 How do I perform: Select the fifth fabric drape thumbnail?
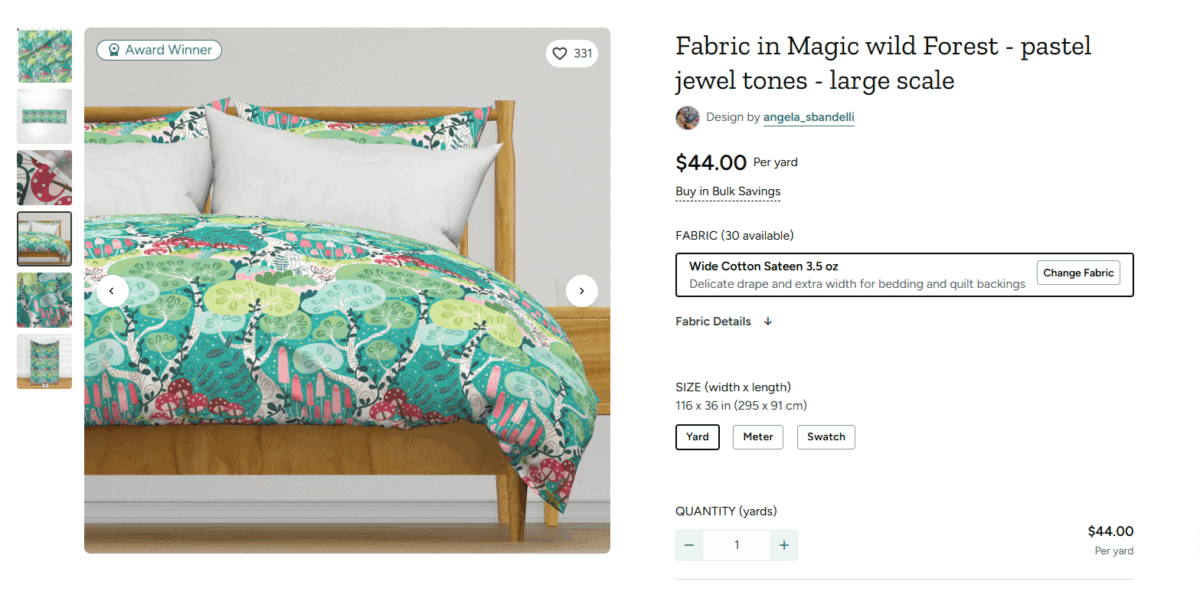(44, 300)
